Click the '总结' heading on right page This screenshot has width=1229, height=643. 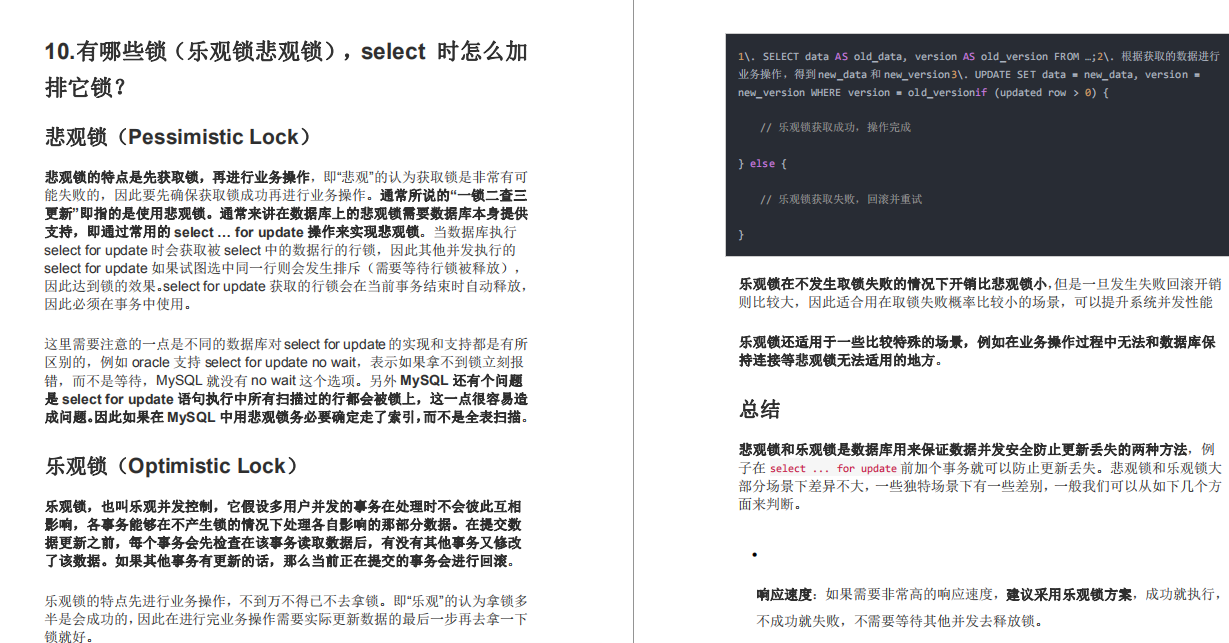click(x=759, y=409)
